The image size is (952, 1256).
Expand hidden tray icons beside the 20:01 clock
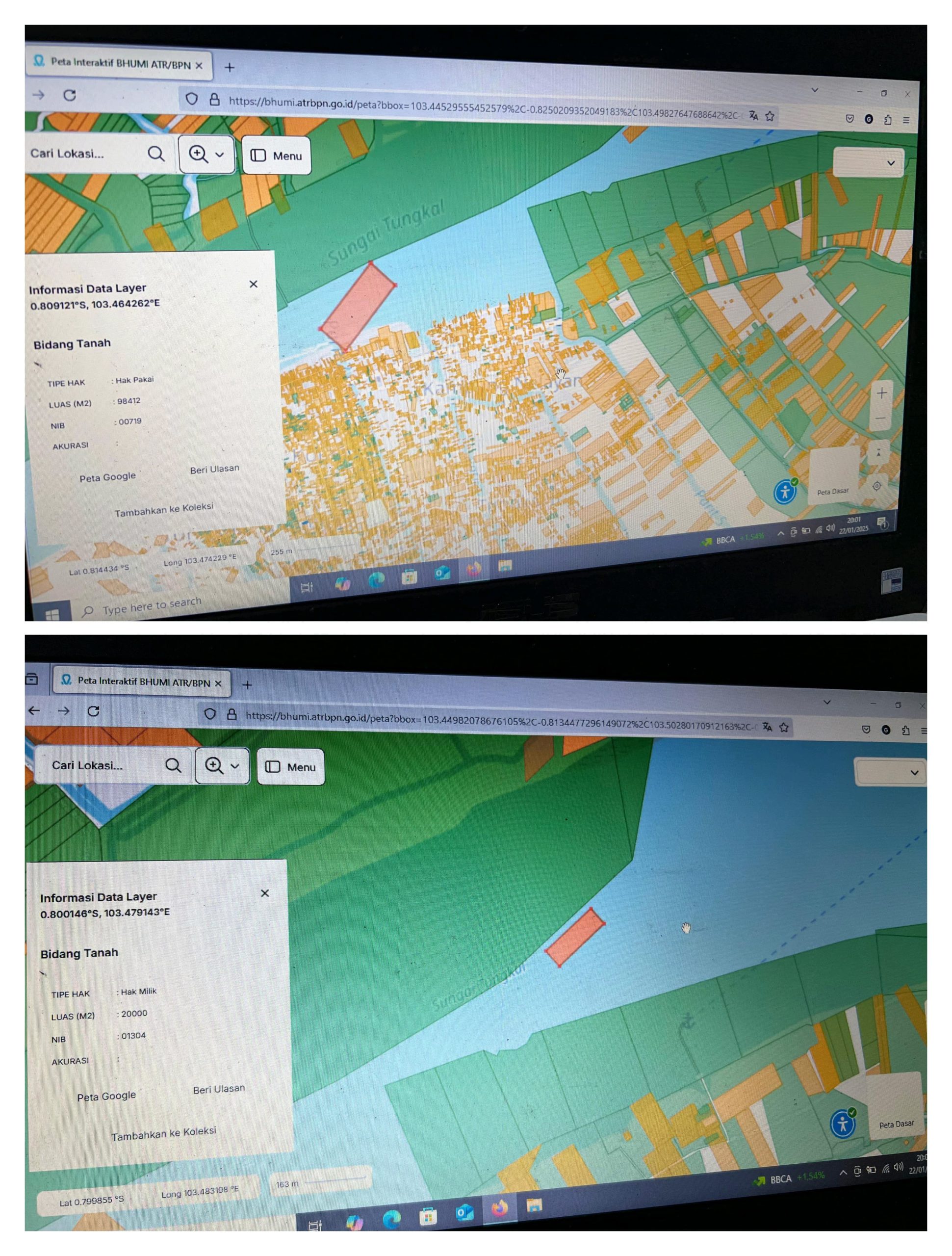780,533
